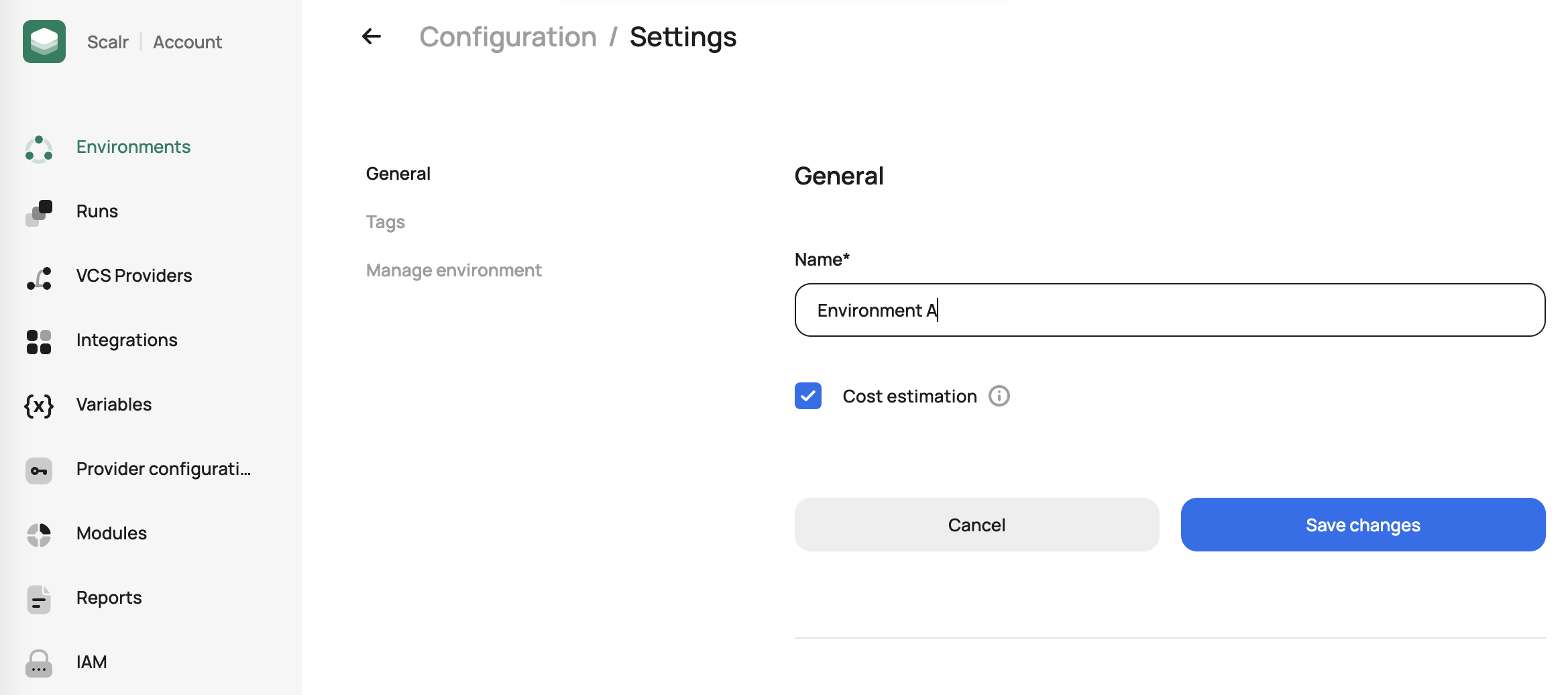
Task: Click the Environments sidebar icon
Action: click(39, 148)
